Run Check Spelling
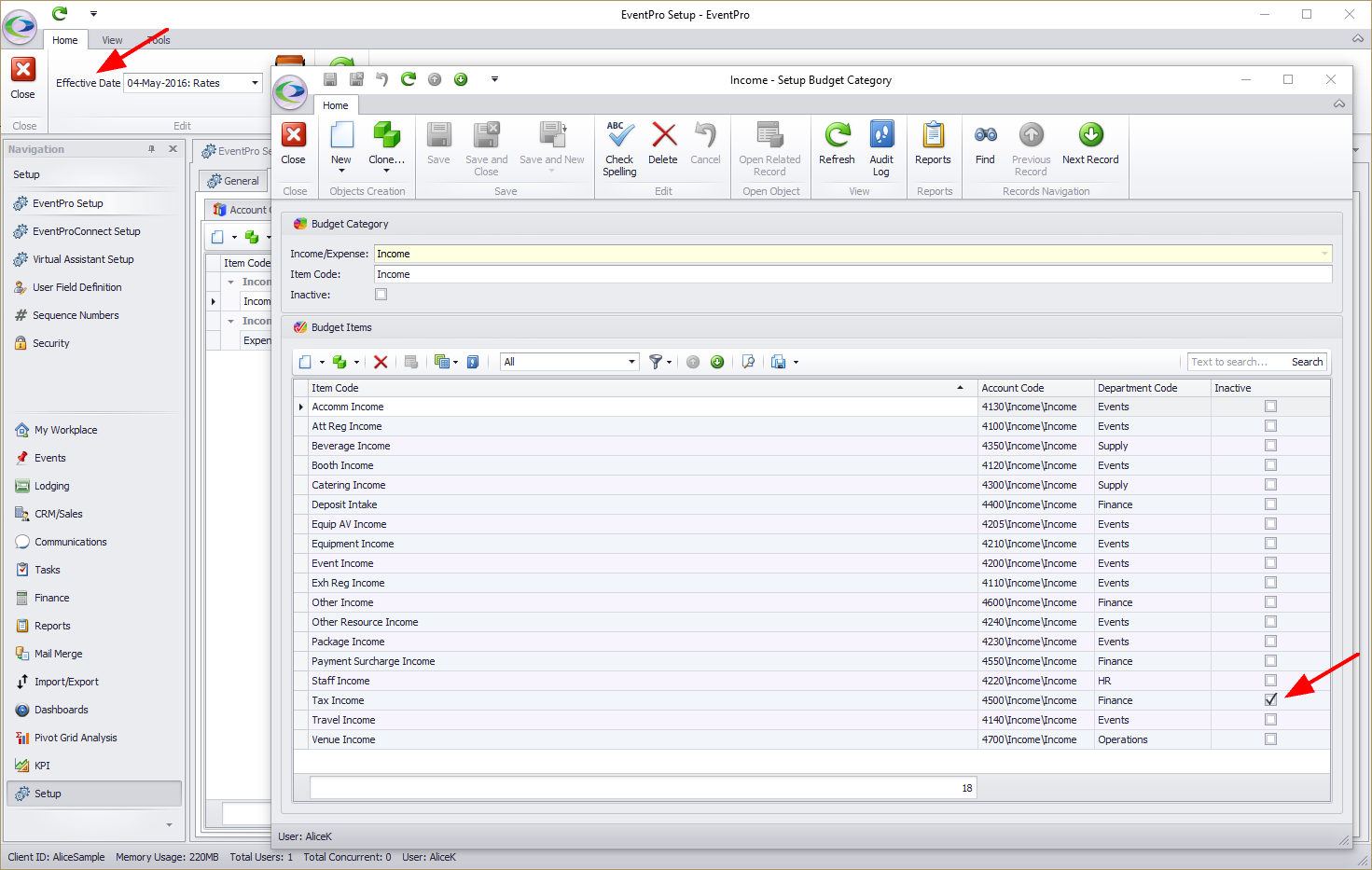Viewport: 1372px width, 870px height. click(619, 148)
